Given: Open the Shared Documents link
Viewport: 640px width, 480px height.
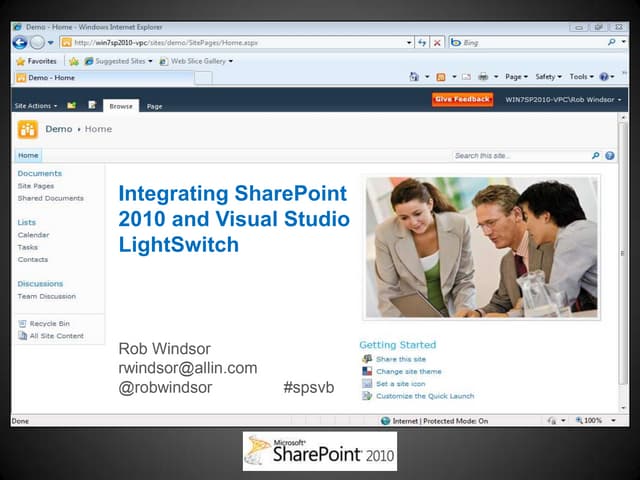Looking at the screenshot, I should pyautogui.click(x=50, y=198).
